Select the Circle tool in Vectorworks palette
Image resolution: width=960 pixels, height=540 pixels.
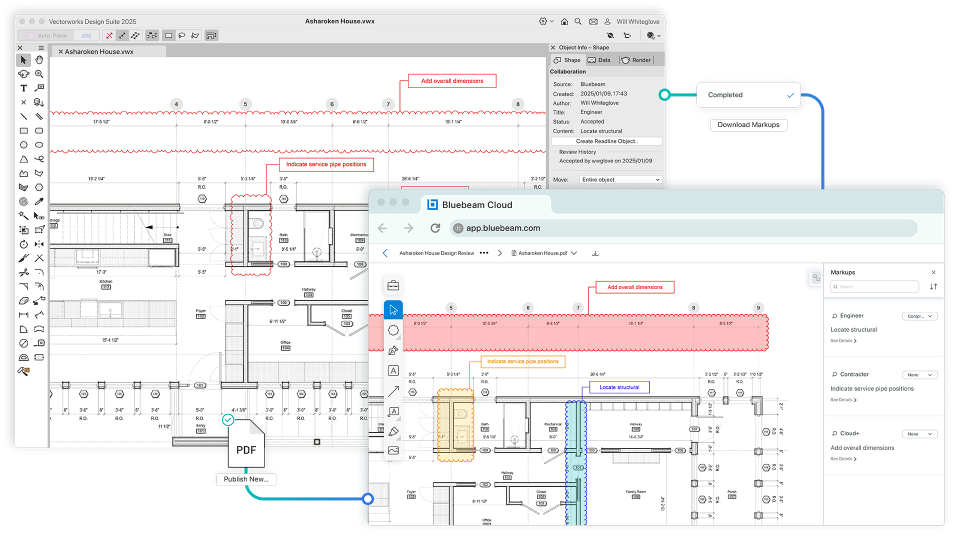23,145
